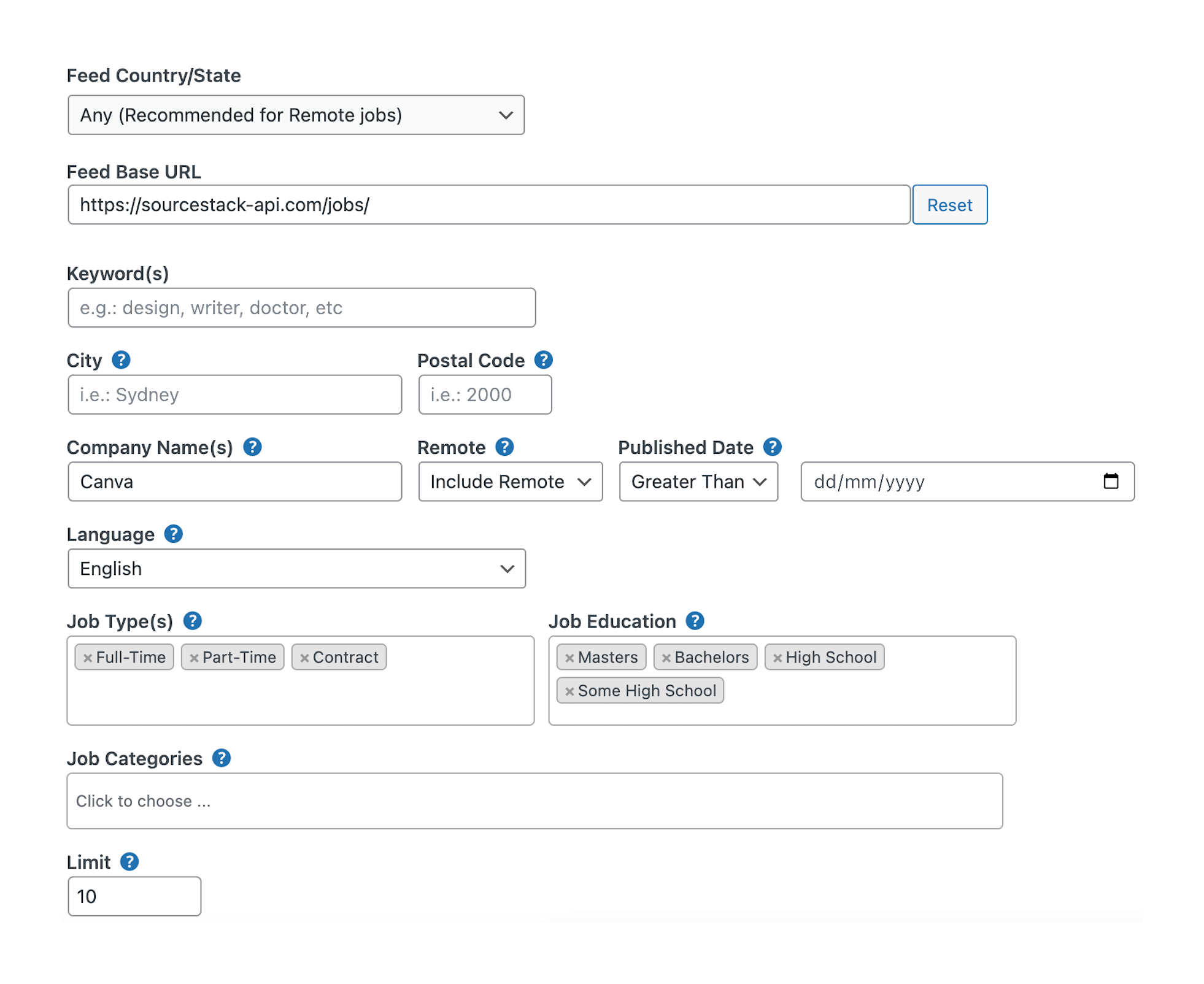The width and height of the screenshot is (1204, 984).
Task: Click the Job Type(s) help icon
Action: (193, 621)
